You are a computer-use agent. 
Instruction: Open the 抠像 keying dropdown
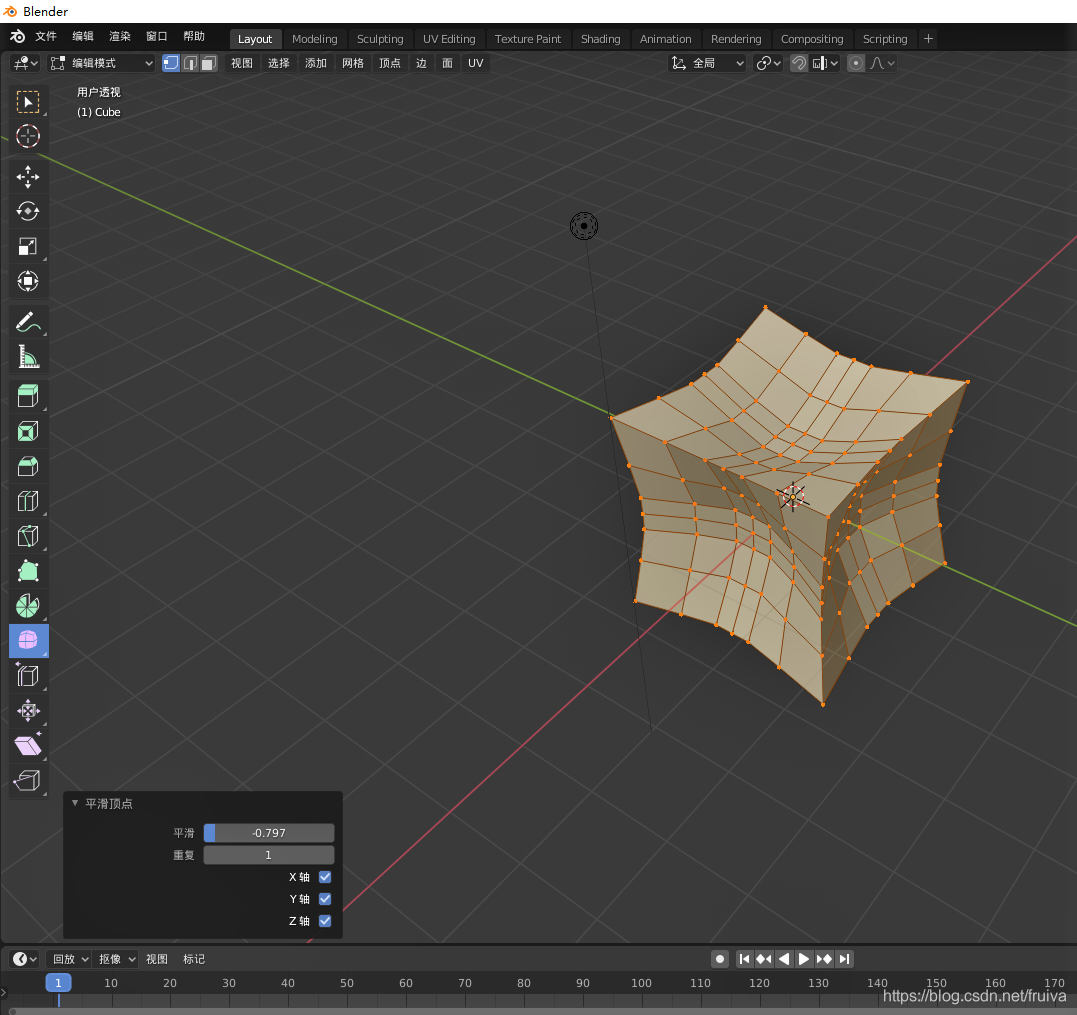117,959
